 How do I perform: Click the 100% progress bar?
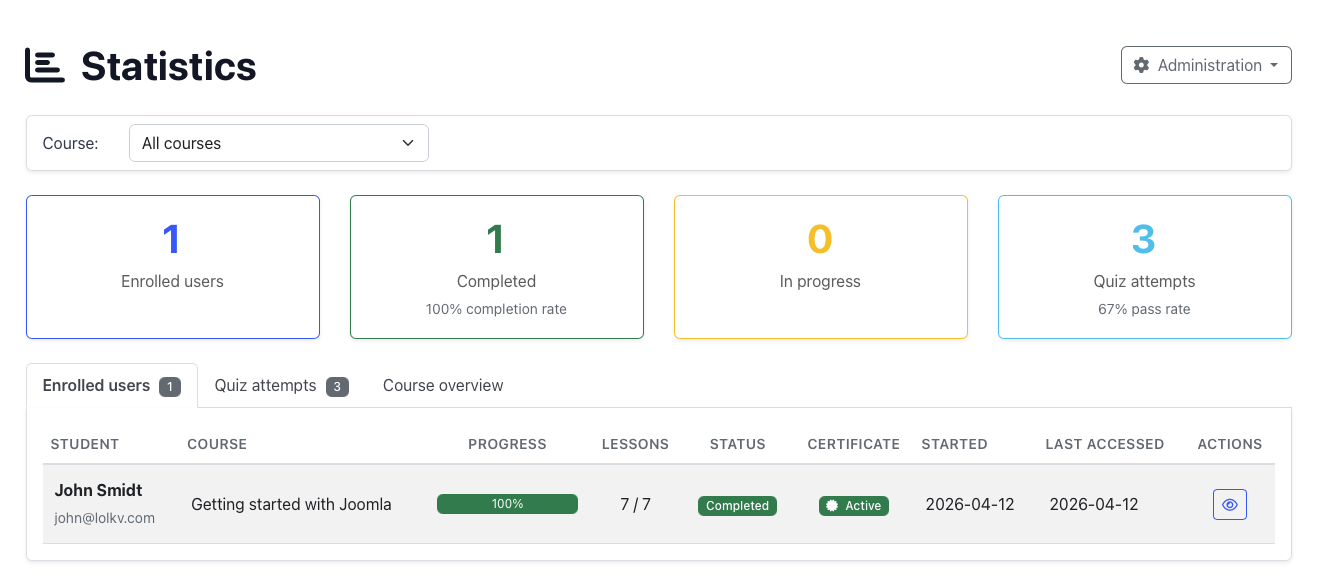(507, 504)
